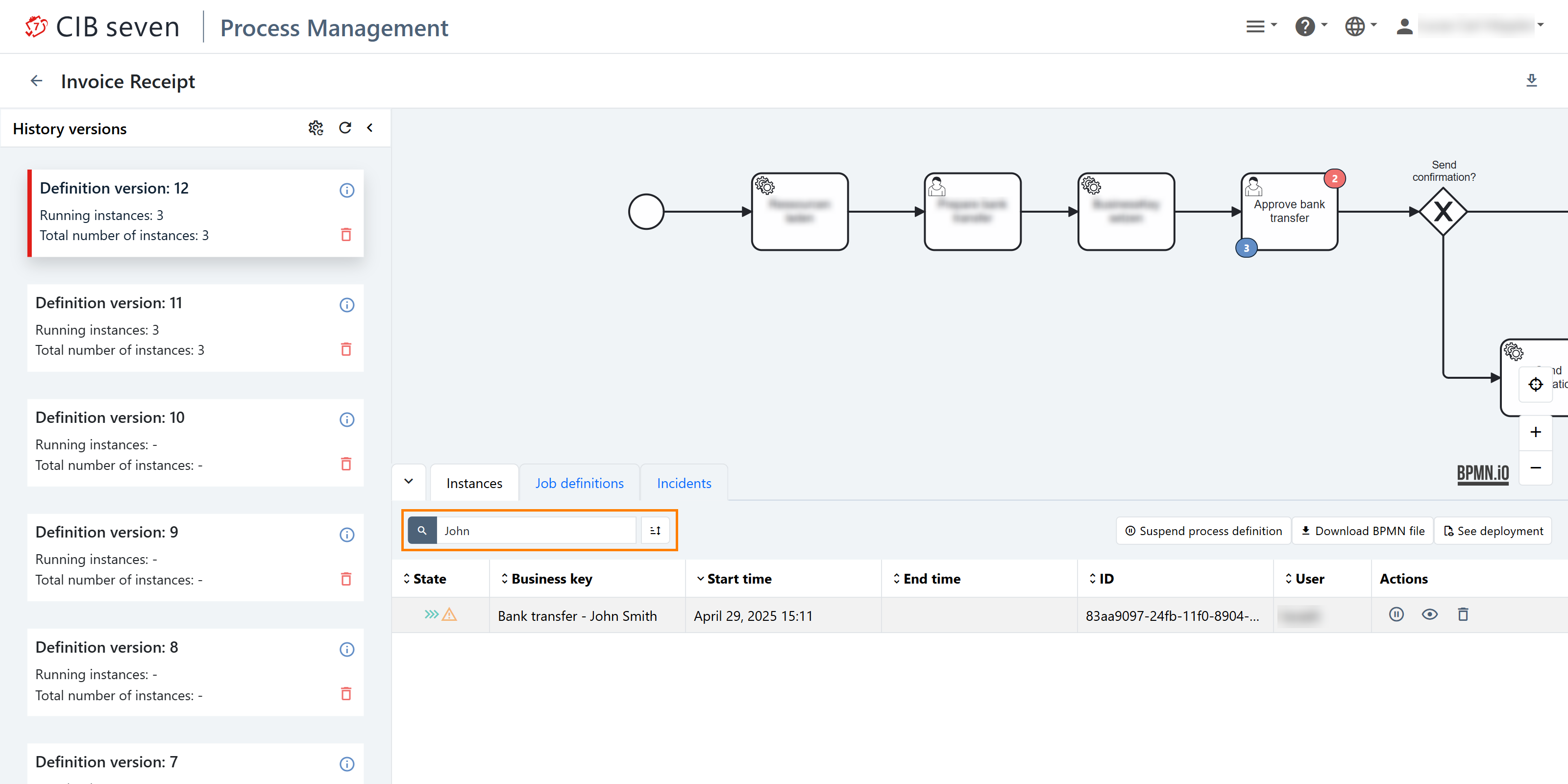Go back using the arrow beside Invoice Receipt
Screen dimensions: 1568x784
pos(37,80)
